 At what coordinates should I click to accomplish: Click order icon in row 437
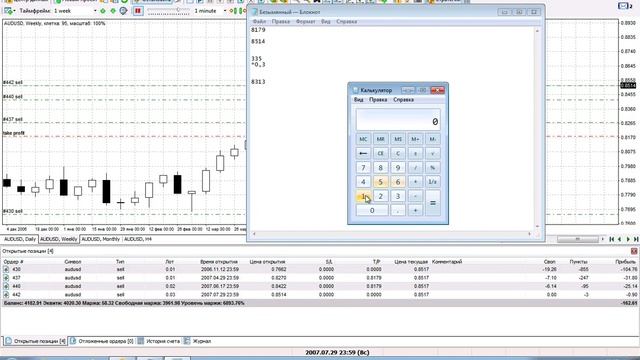pyautogui.click(x=6, y=278)
